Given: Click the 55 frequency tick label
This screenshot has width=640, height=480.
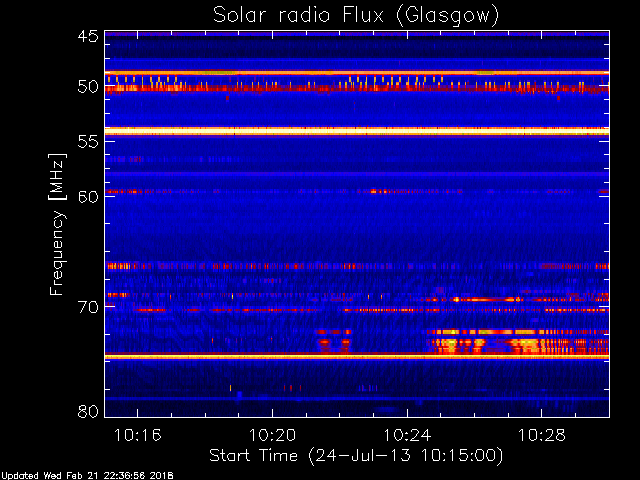Looking at the screenshot, I should click(x=88, y=142).
